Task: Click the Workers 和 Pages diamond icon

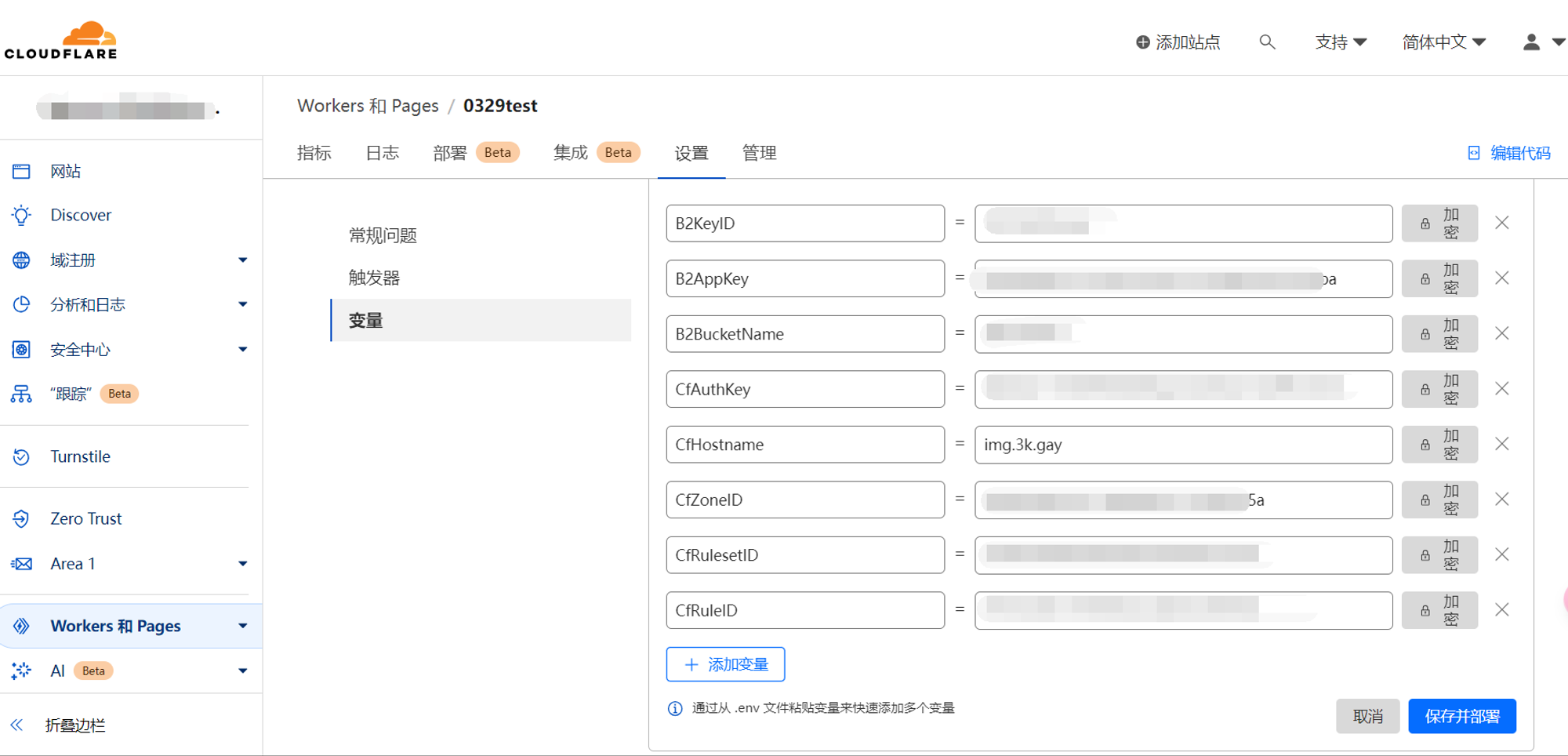Action: coord(21,626)
